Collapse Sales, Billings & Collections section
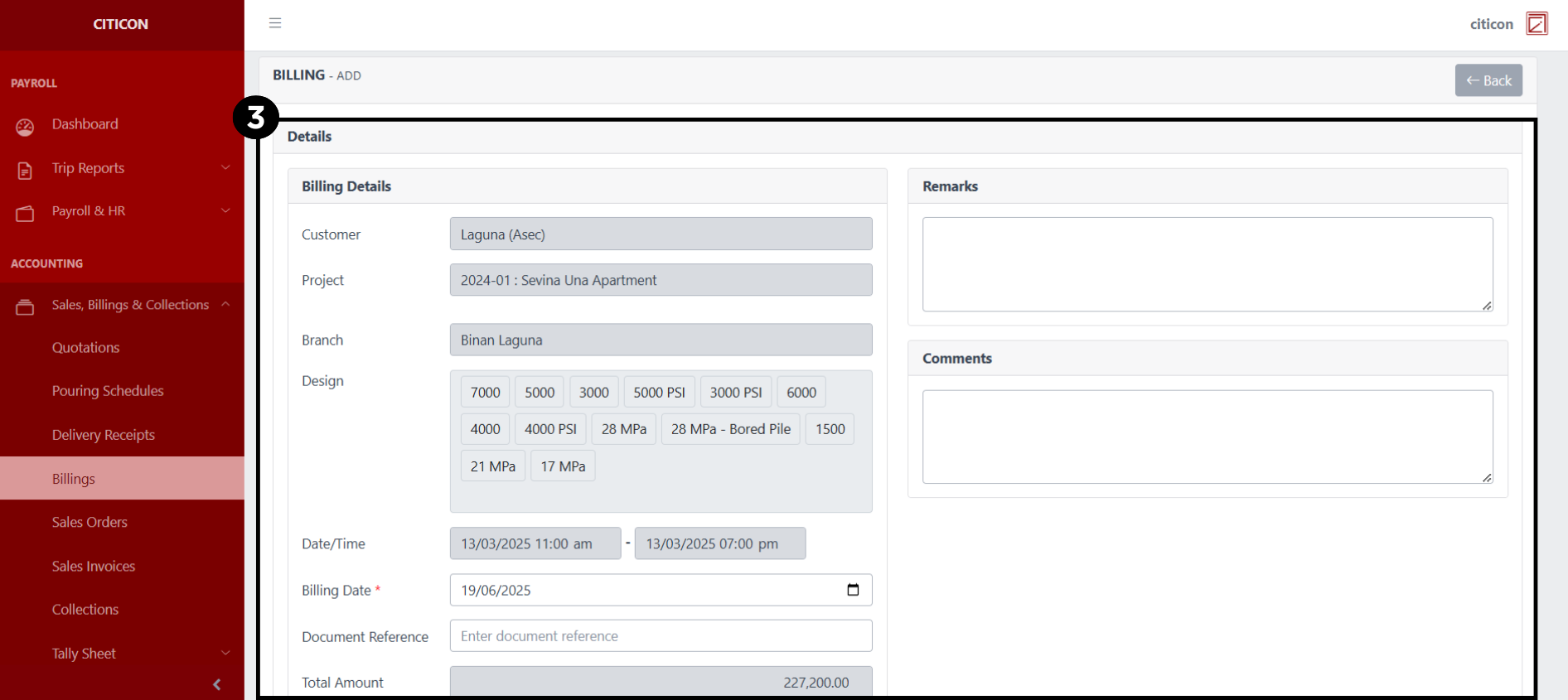Image resolution: width=1568 pixels, height=700 pixels. pyautogui.click(x=225, y=304)
